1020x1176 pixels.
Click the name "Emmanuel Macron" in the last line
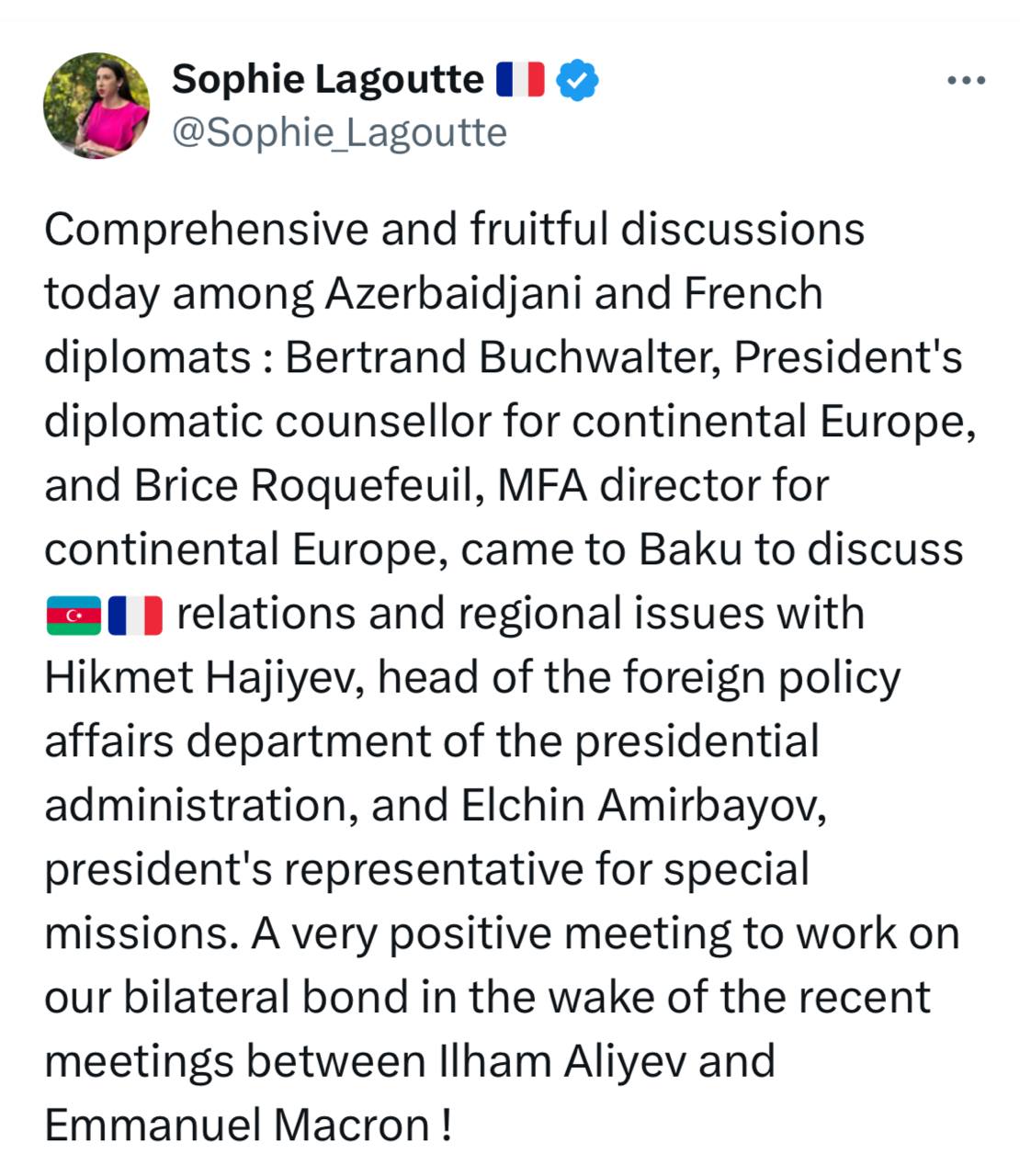[x=237, y=1125]
